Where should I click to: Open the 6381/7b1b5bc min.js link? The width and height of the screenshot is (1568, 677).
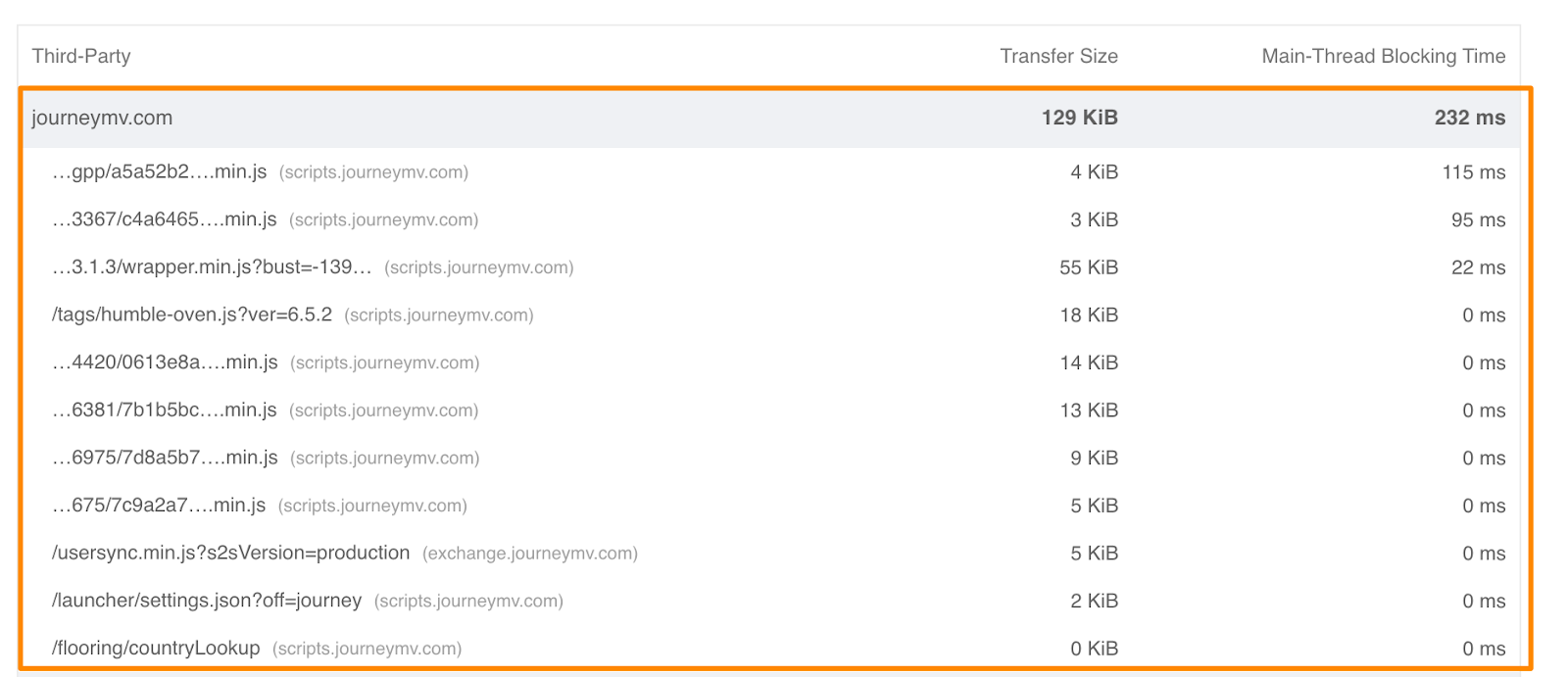[x=164, y=411]
